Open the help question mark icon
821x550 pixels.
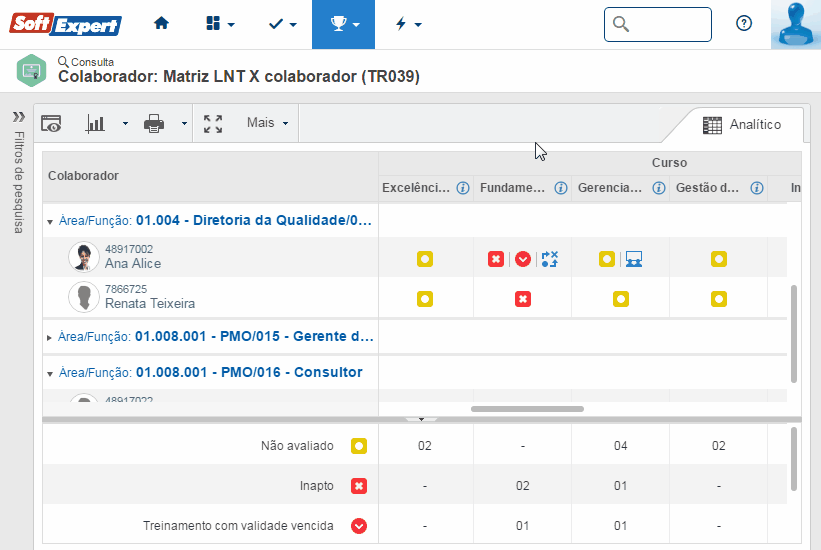tap(744, 24)
